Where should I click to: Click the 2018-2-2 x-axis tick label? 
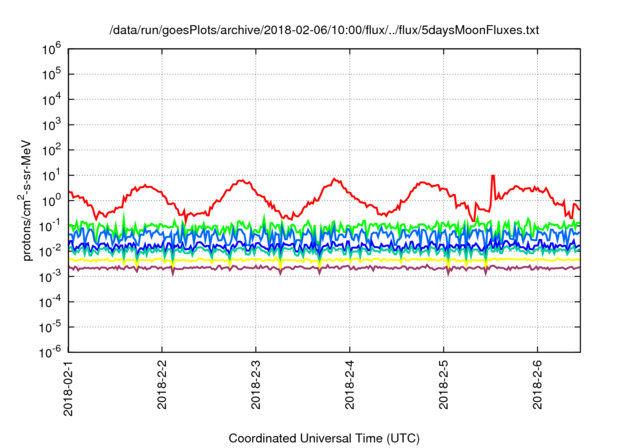(162, 384)
